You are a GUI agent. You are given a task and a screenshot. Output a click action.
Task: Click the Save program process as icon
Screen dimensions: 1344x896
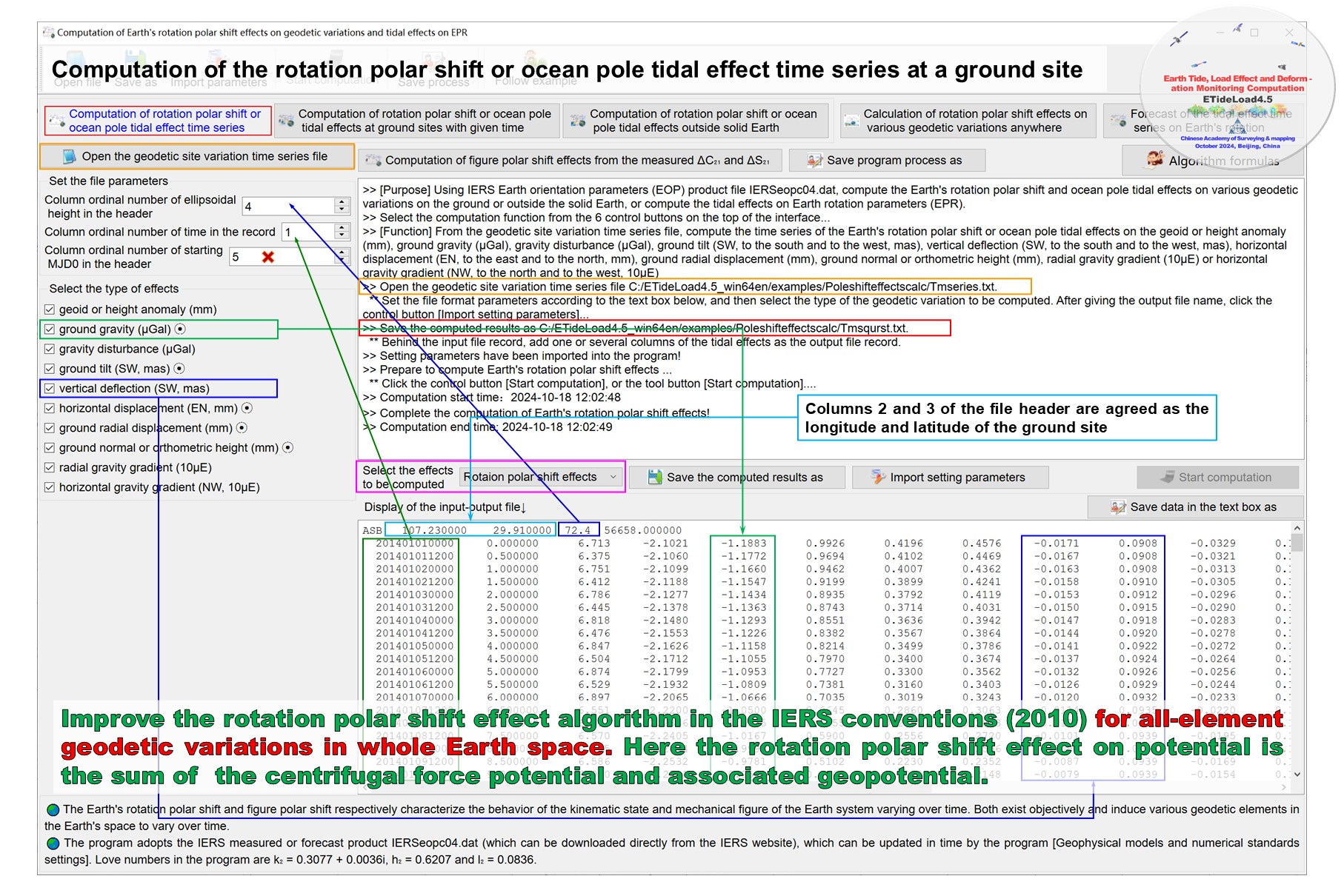tap(815, 161)
